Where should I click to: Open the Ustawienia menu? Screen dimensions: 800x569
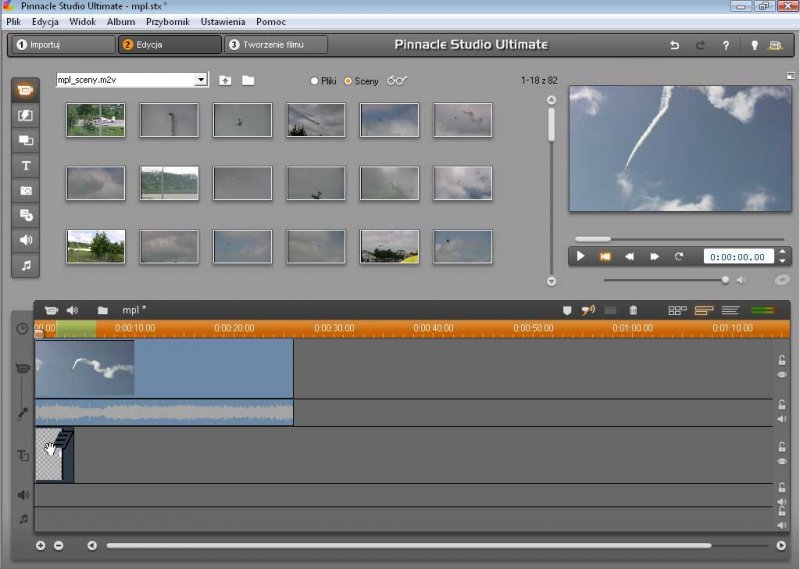[x=222, y=21]
